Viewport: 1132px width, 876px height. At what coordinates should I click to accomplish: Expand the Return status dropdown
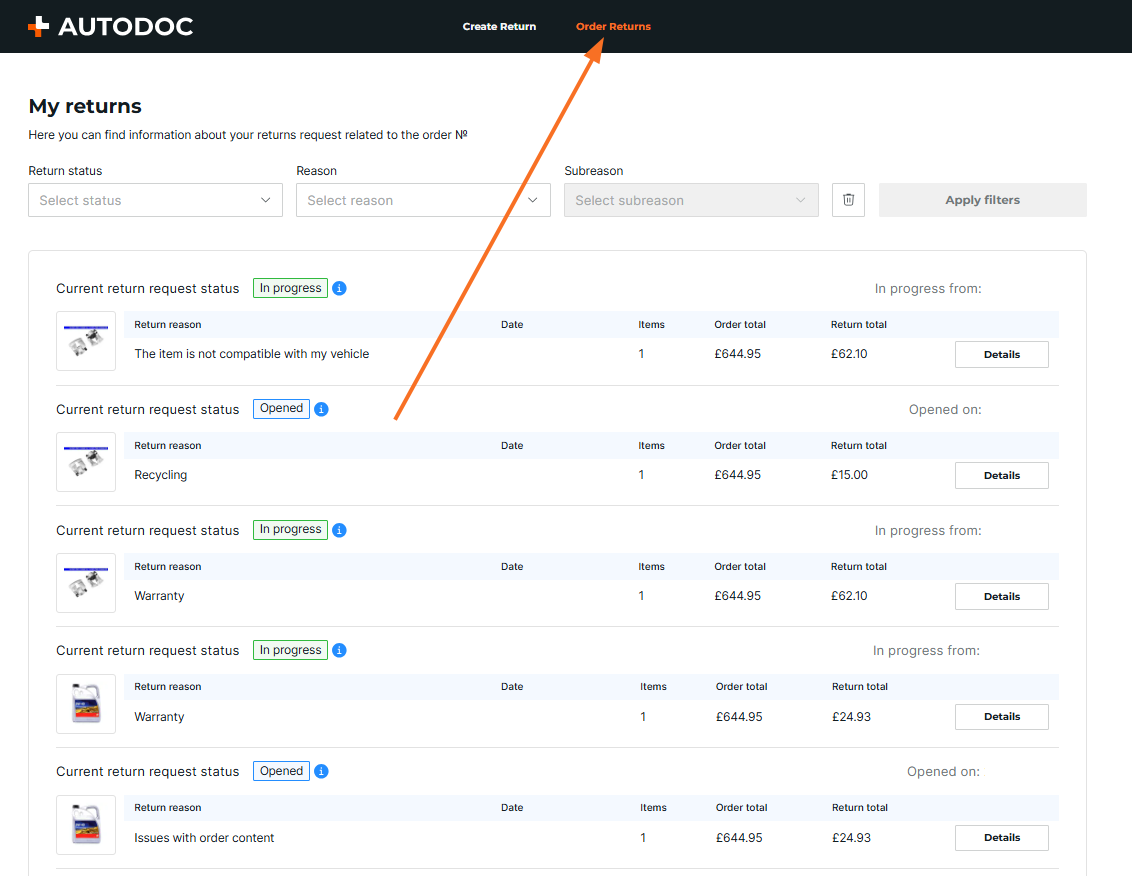point(155,200)
